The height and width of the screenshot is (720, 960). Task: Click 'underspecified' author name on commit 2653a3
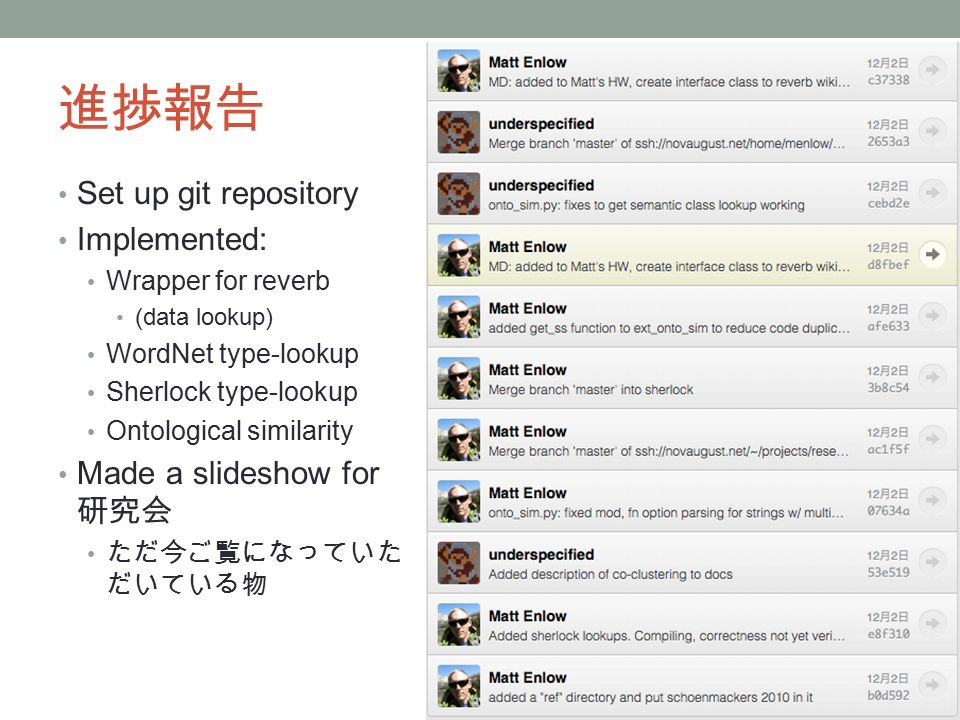click(541, 124)
